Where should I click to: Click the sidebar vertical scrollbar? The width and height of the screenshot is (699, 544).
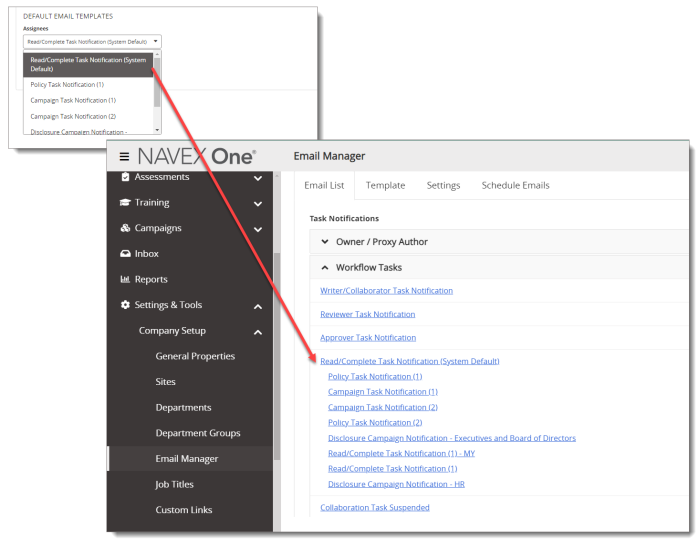pyautogui.click(x=277, y=357)
